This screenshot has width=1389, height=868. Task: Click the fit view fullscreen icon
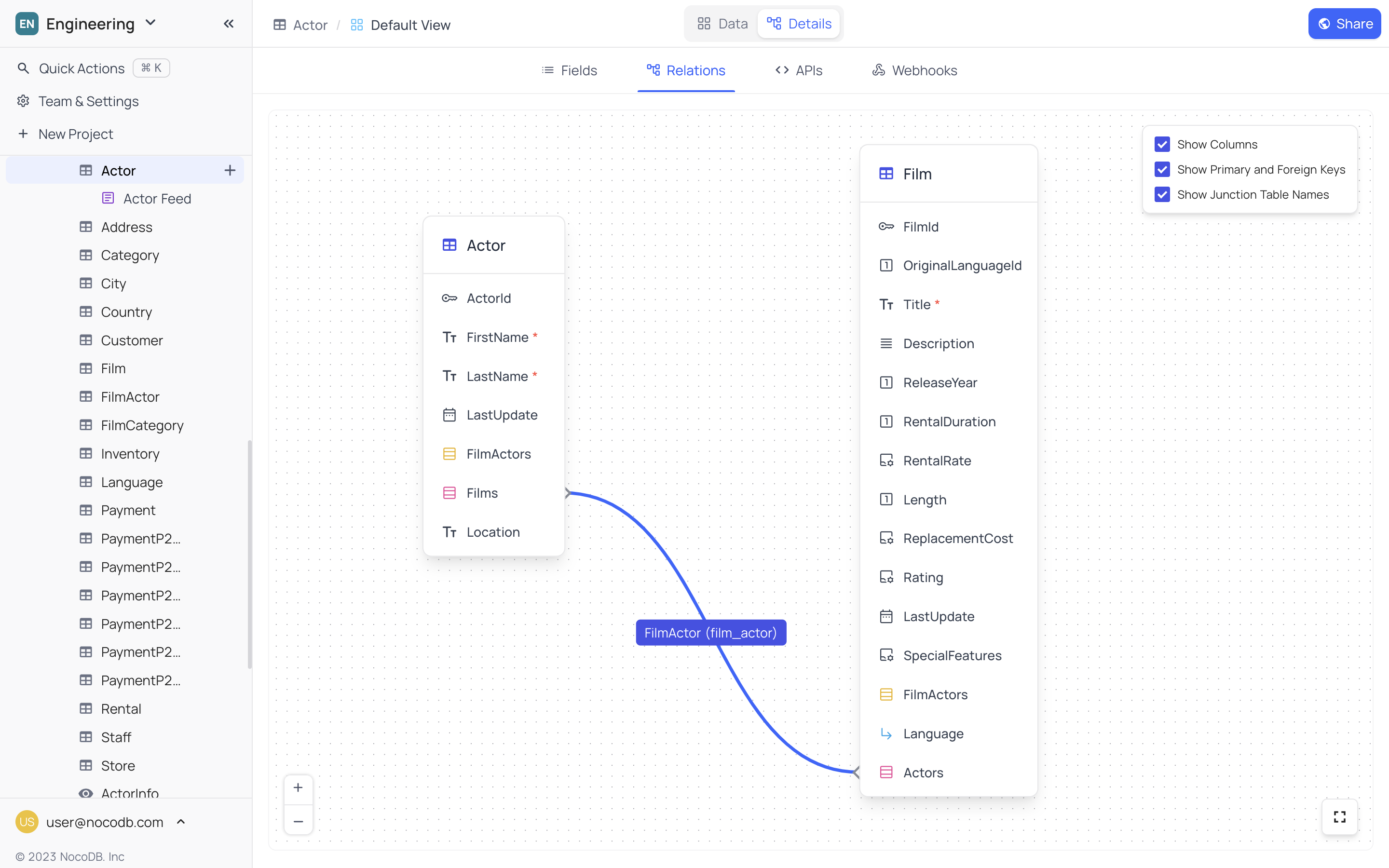pyautogui.click(x=1339, y=816)
